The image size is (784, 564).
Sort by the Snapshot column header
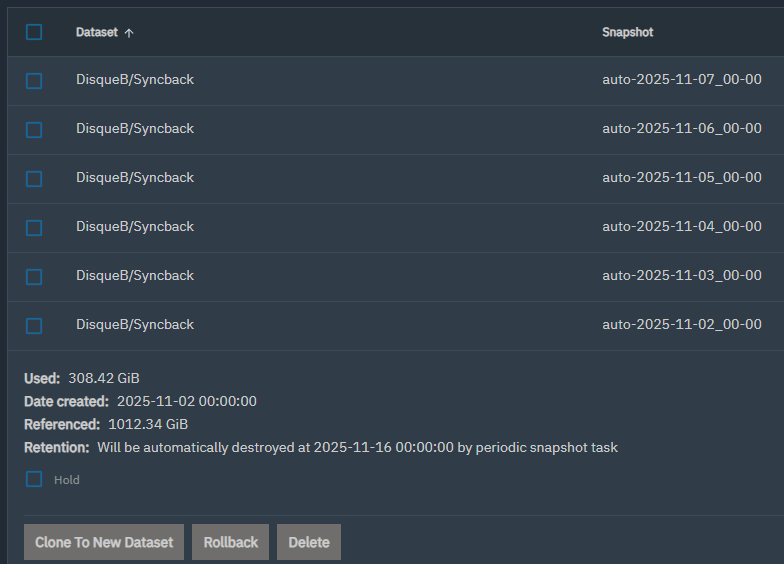628,32
